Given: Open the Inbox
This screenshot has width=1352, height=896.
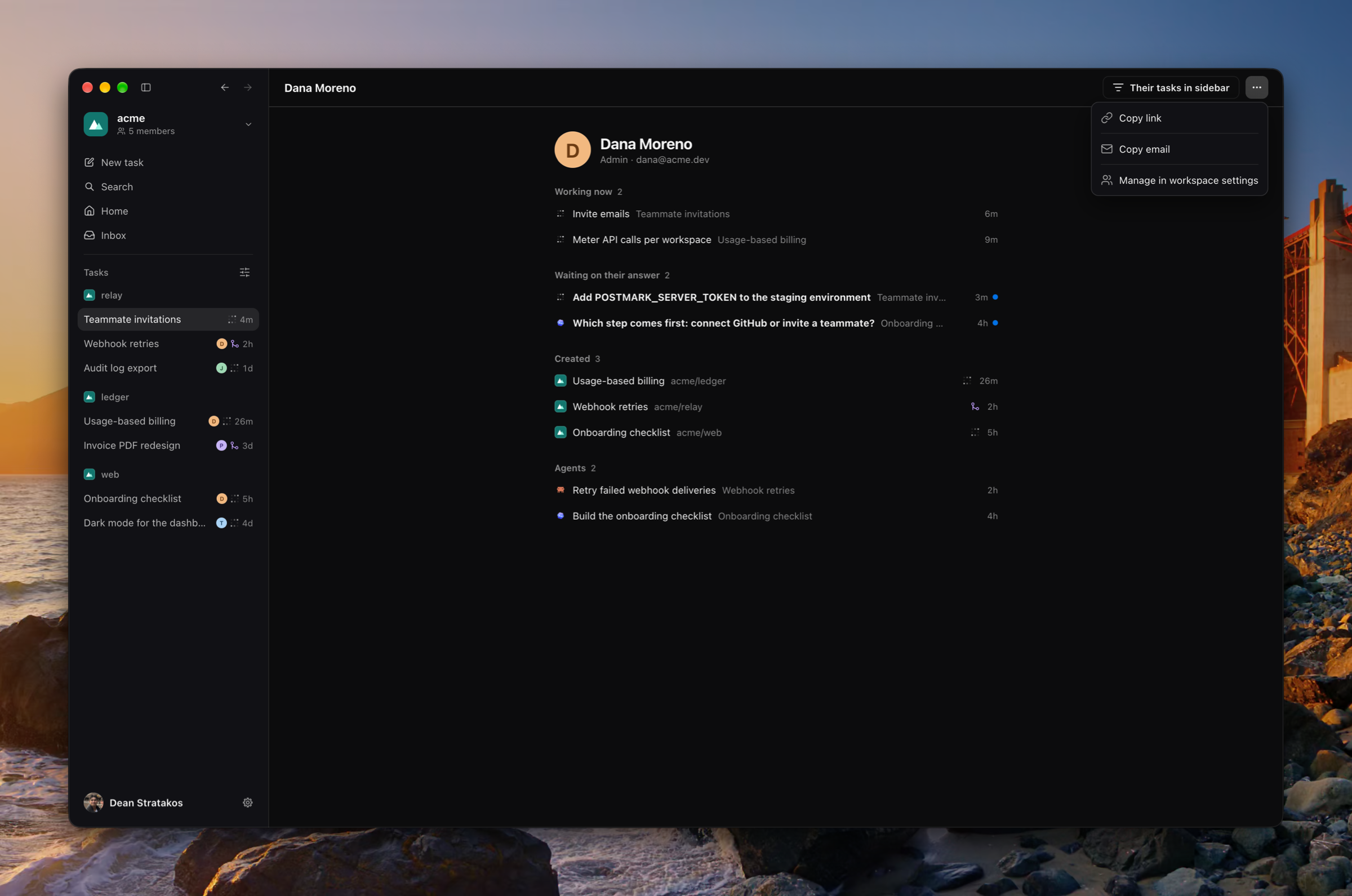Looking at the screenshot, I should tap(168, 235).
